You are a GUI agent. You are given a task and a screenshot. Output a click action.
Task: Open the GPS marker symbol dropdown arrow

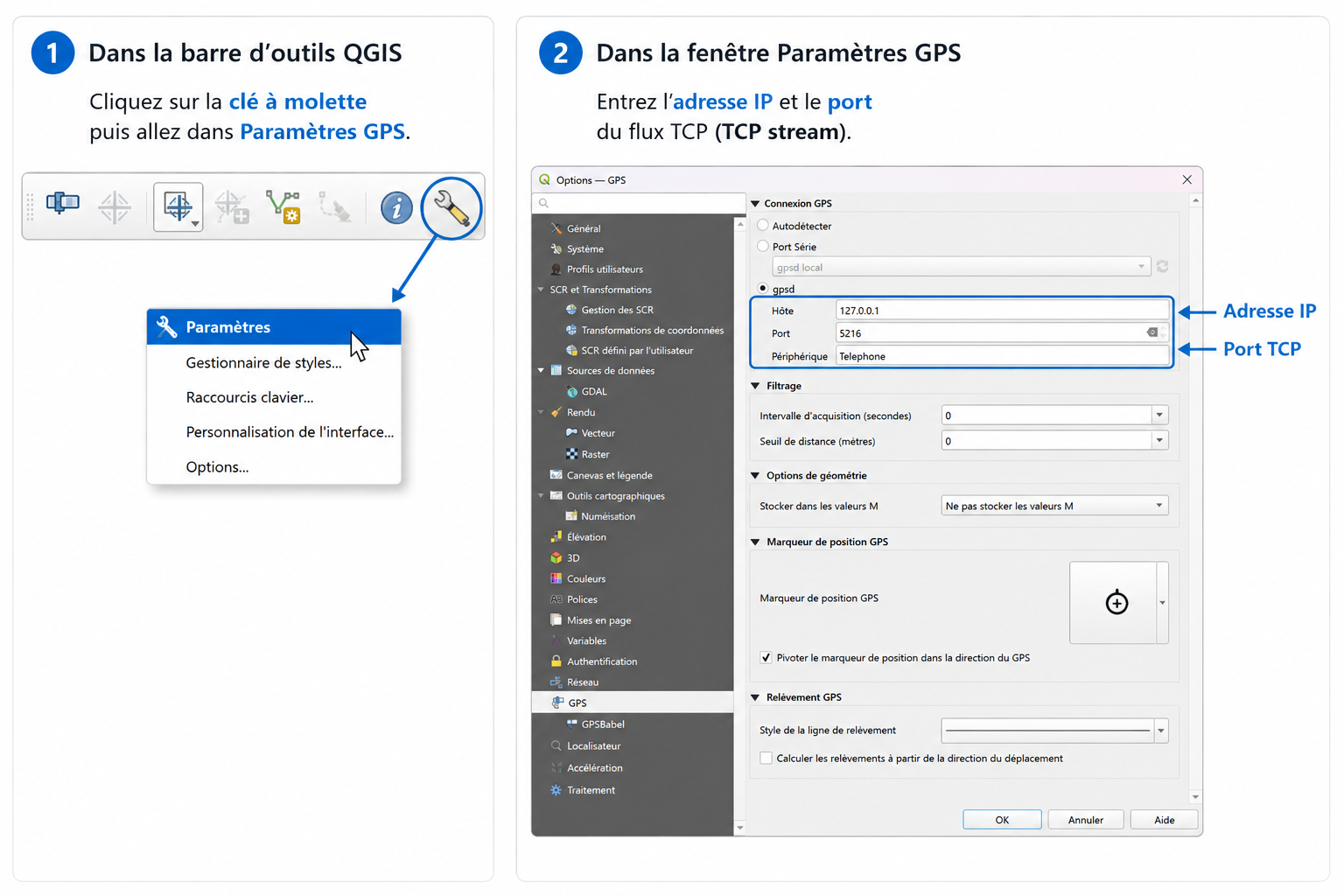(x=1162, y=603)
